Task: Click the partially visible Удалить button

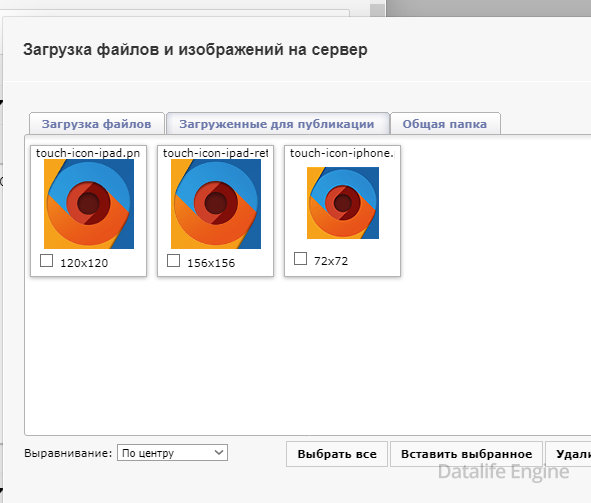Action: click(x=568, y=454)
